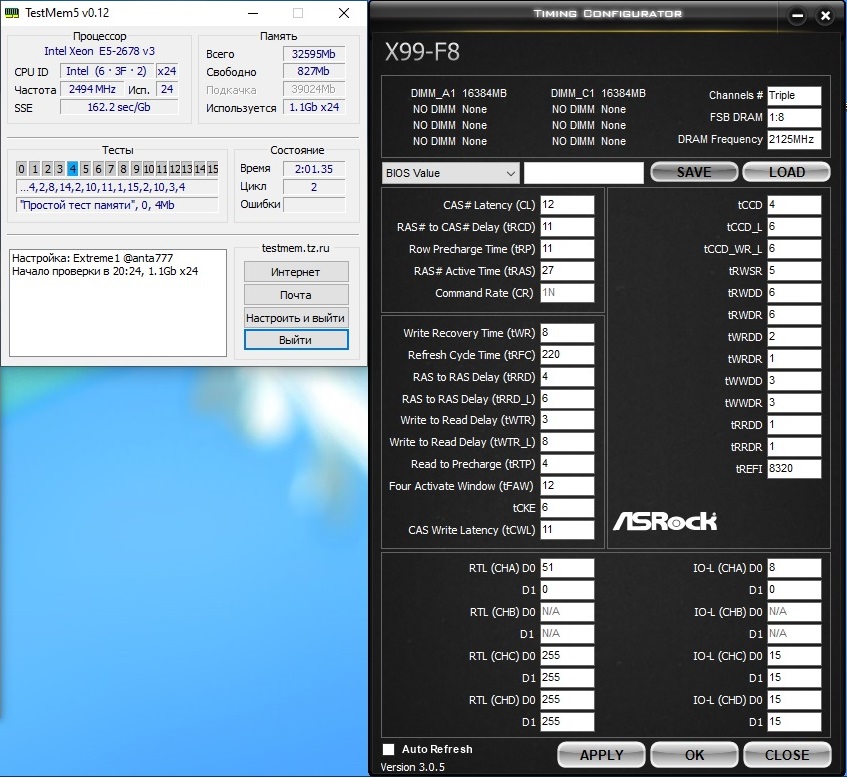Select test number 4 highlighted box
847x778 pixels.
(x=72, y=169)
